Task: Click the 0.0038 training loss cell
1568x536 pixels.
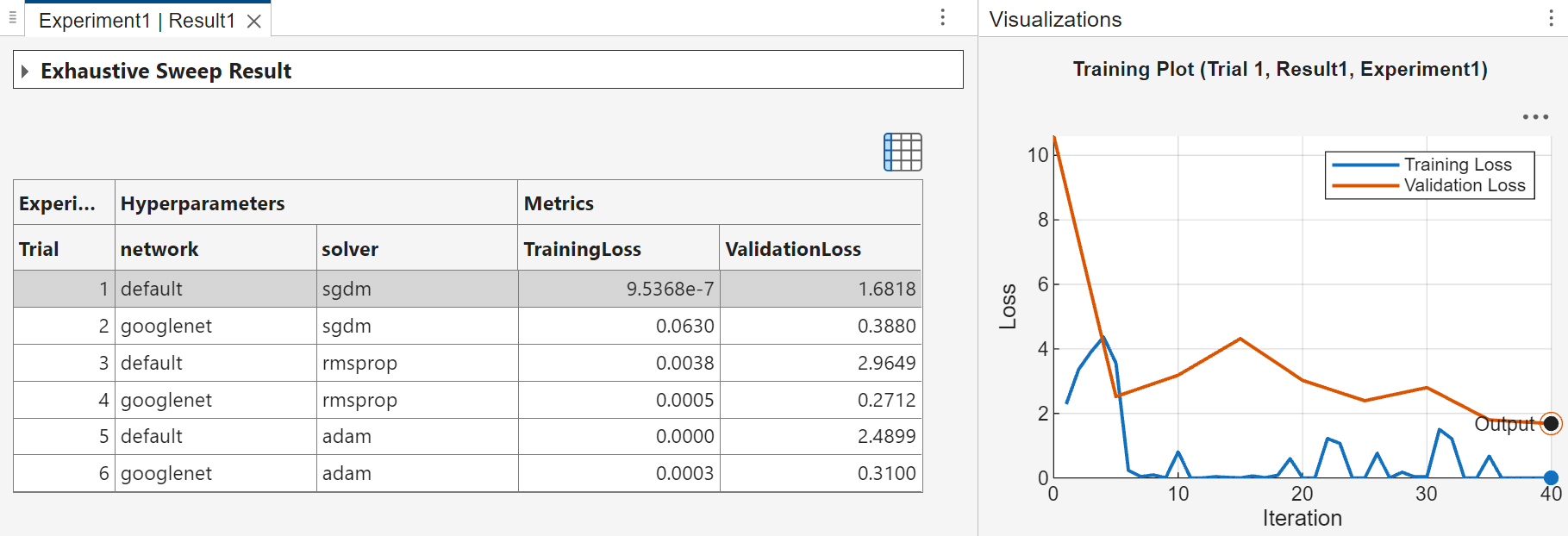Action: pos(619,363)
